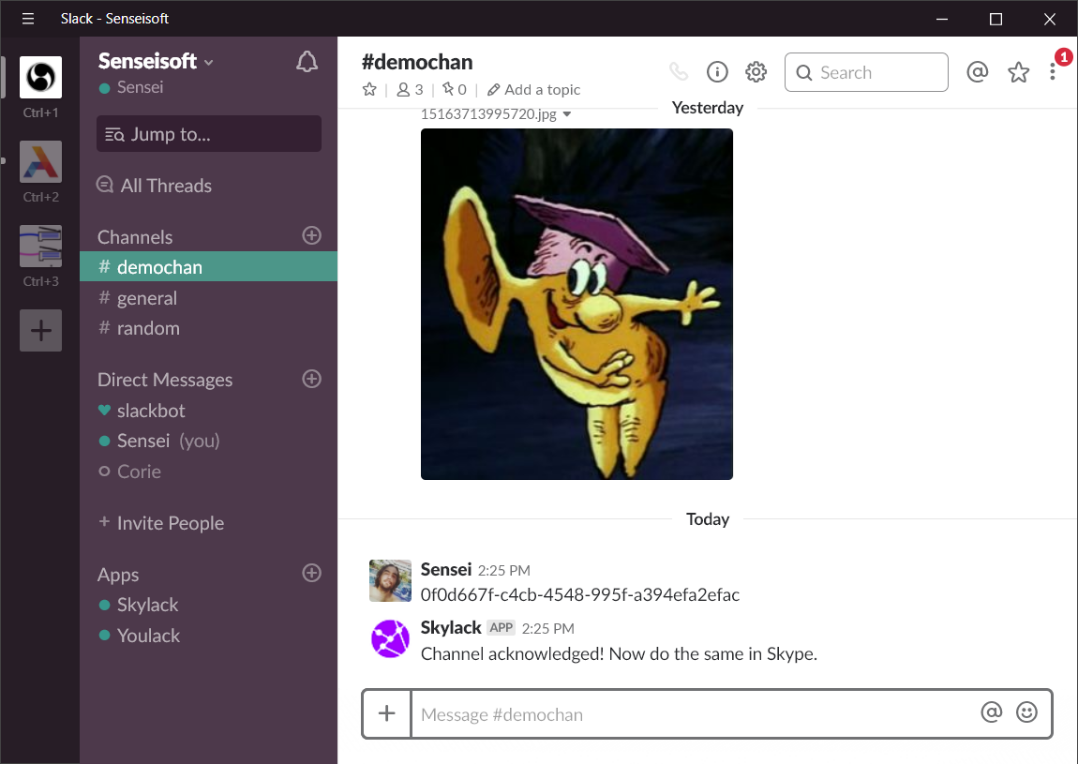Open more items menu with notification badge
The width and height of the screenshot is (1078, 764).
(x=1053, y=72)
